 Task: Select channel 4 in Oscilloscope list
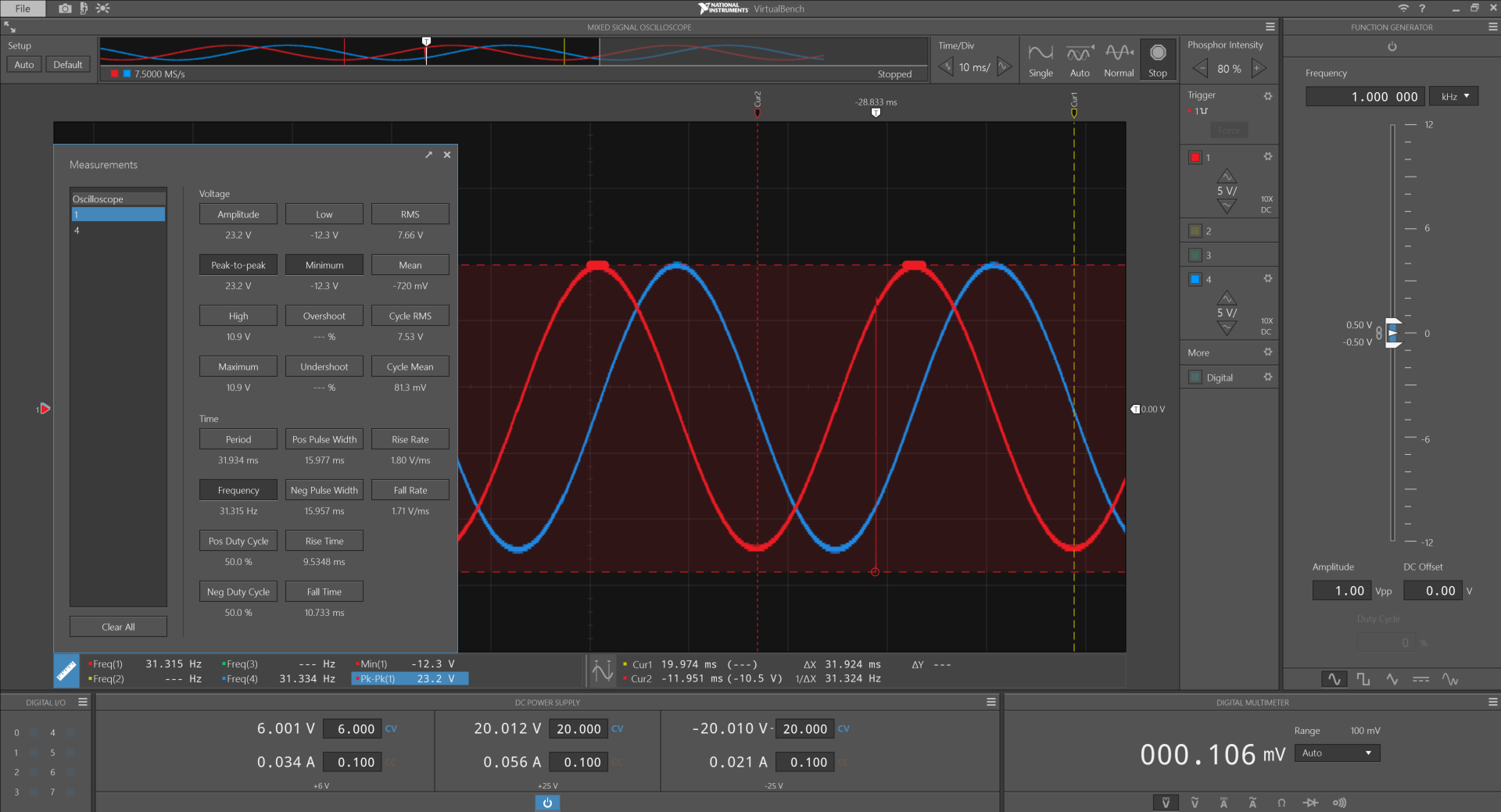click(118, 231)
